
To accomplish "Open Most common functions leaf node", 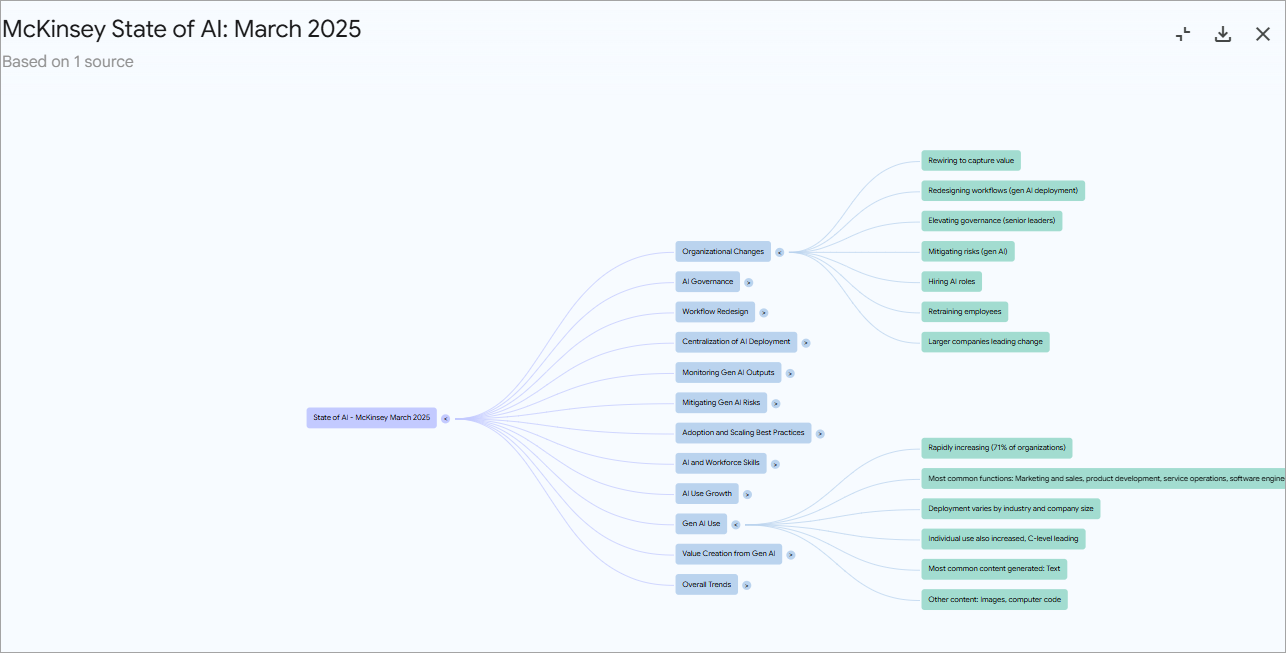I will (x=1103, y=479).
